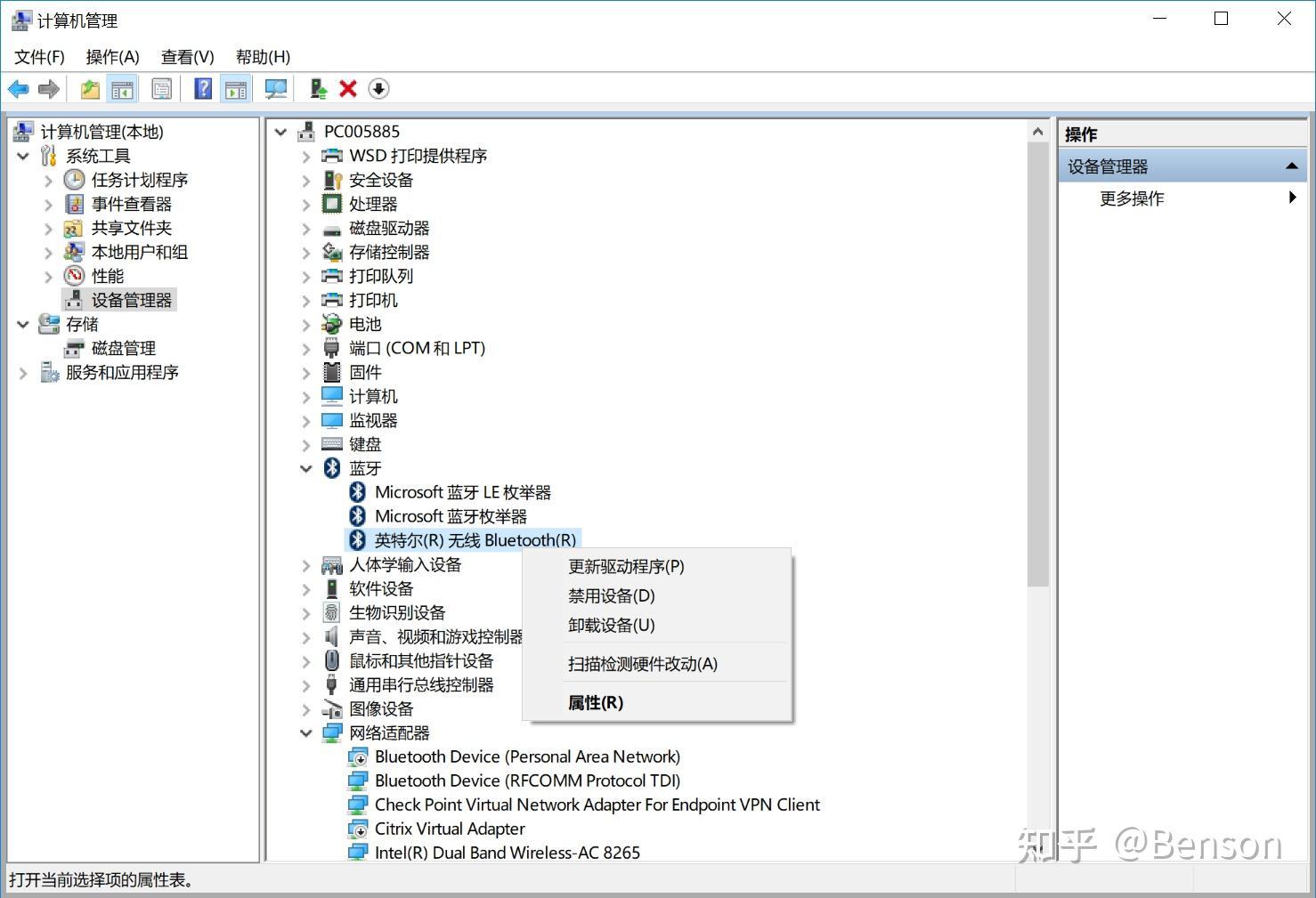Expand the 通用串行总线控制器 category
1316x898 pixels.
(306, 684)
